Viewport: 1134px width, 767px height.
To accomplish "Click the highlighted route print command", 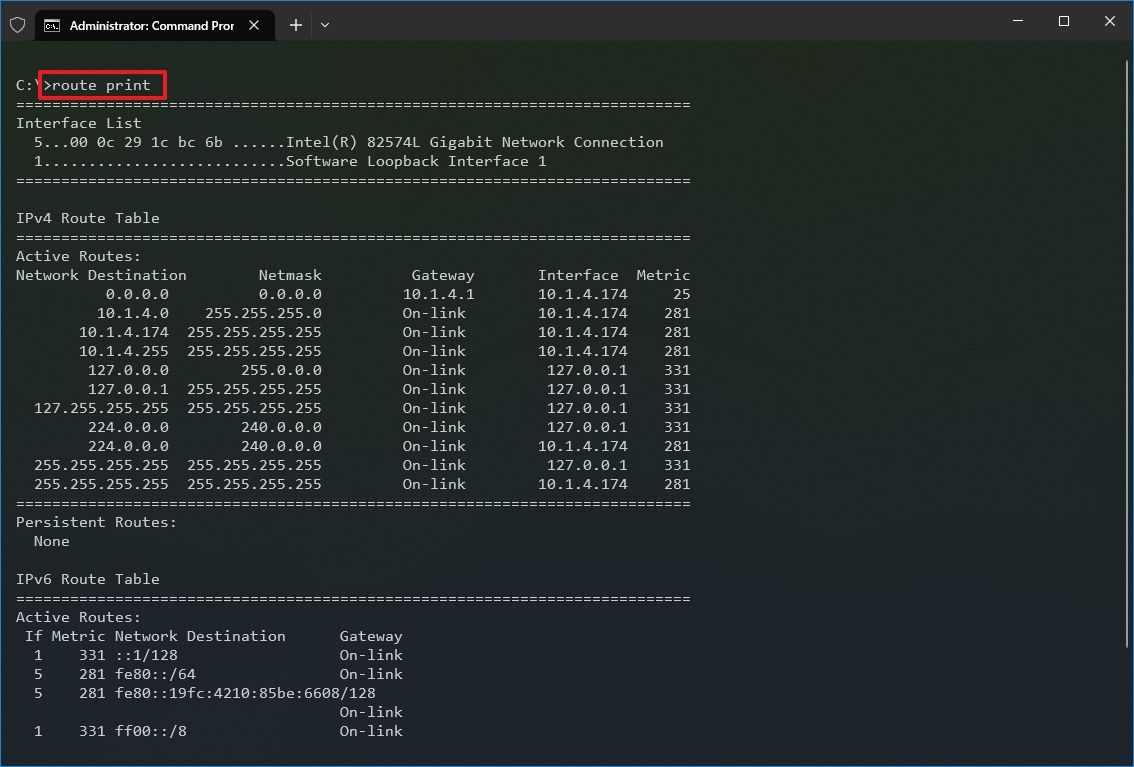I will [x=101, y=85].
